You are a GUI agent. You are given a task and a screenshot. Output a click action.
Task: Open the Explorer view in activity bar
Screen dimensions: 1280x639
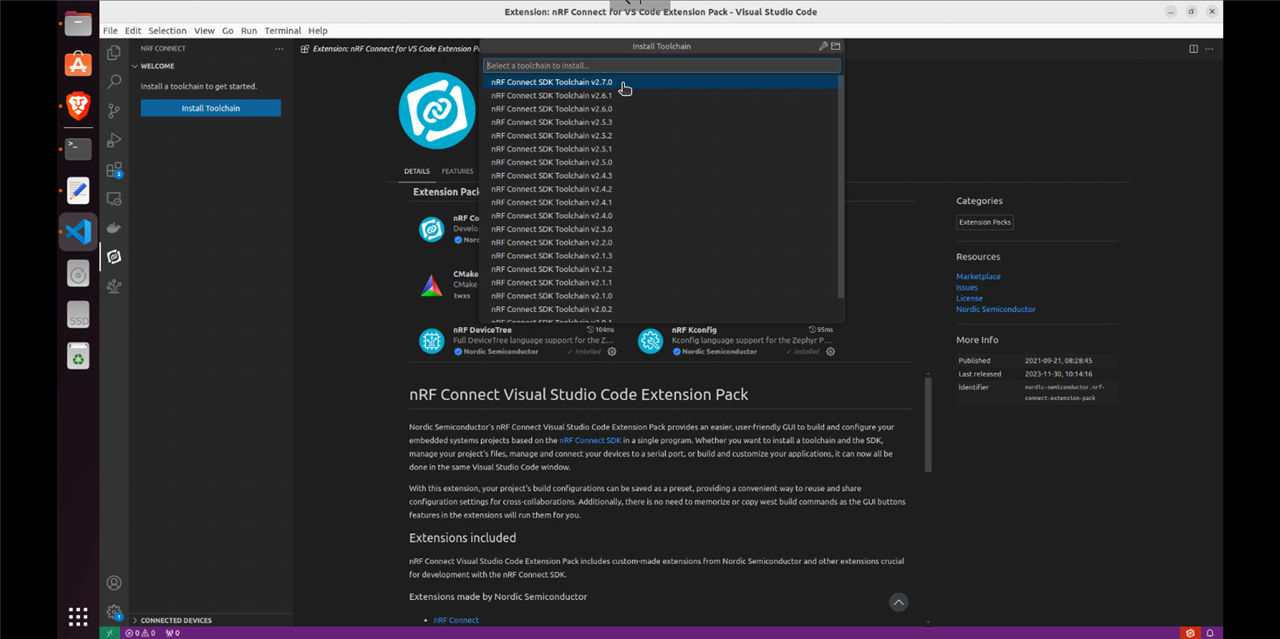click(x=114, y=53)
